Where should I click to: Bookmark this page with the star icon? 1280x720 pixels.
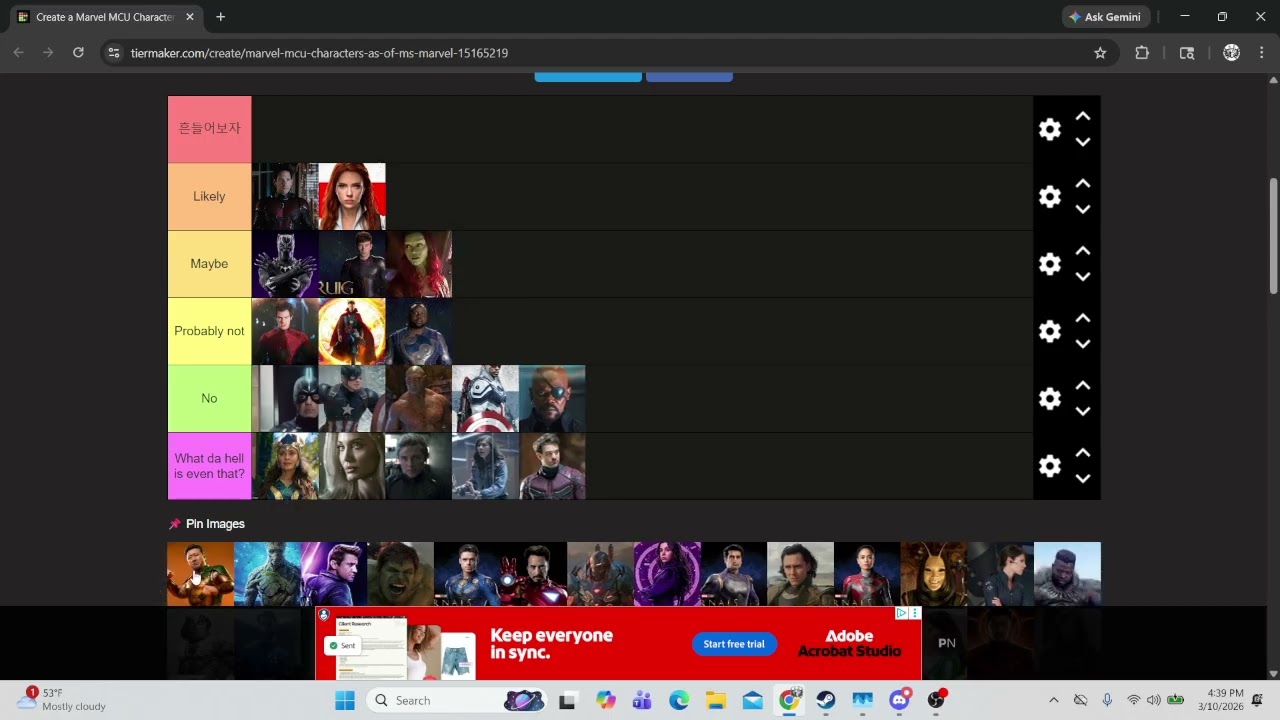coord(1100,53)
